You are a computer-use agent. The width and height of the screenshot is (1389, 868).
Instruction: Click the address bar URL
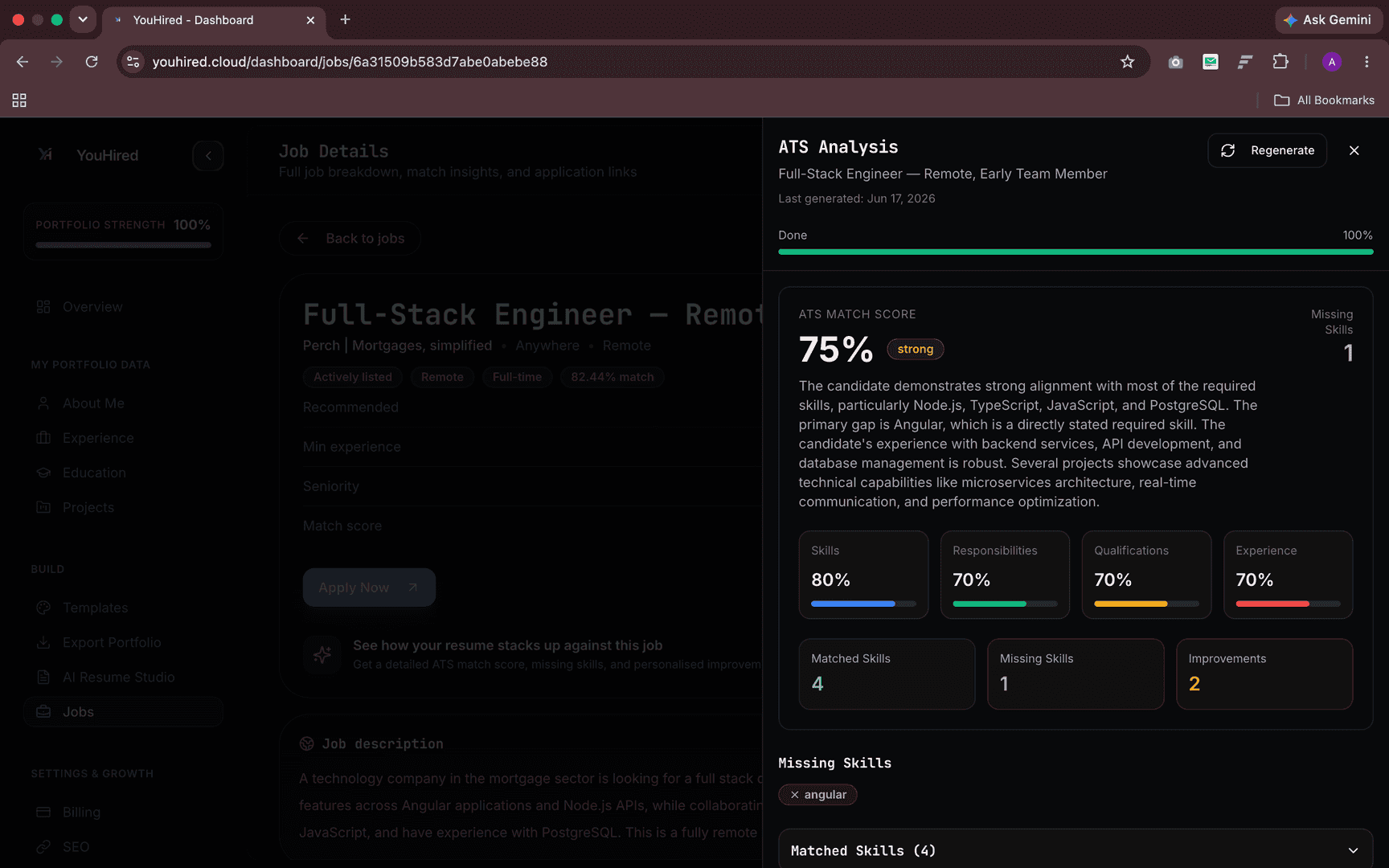coord(350,62)
